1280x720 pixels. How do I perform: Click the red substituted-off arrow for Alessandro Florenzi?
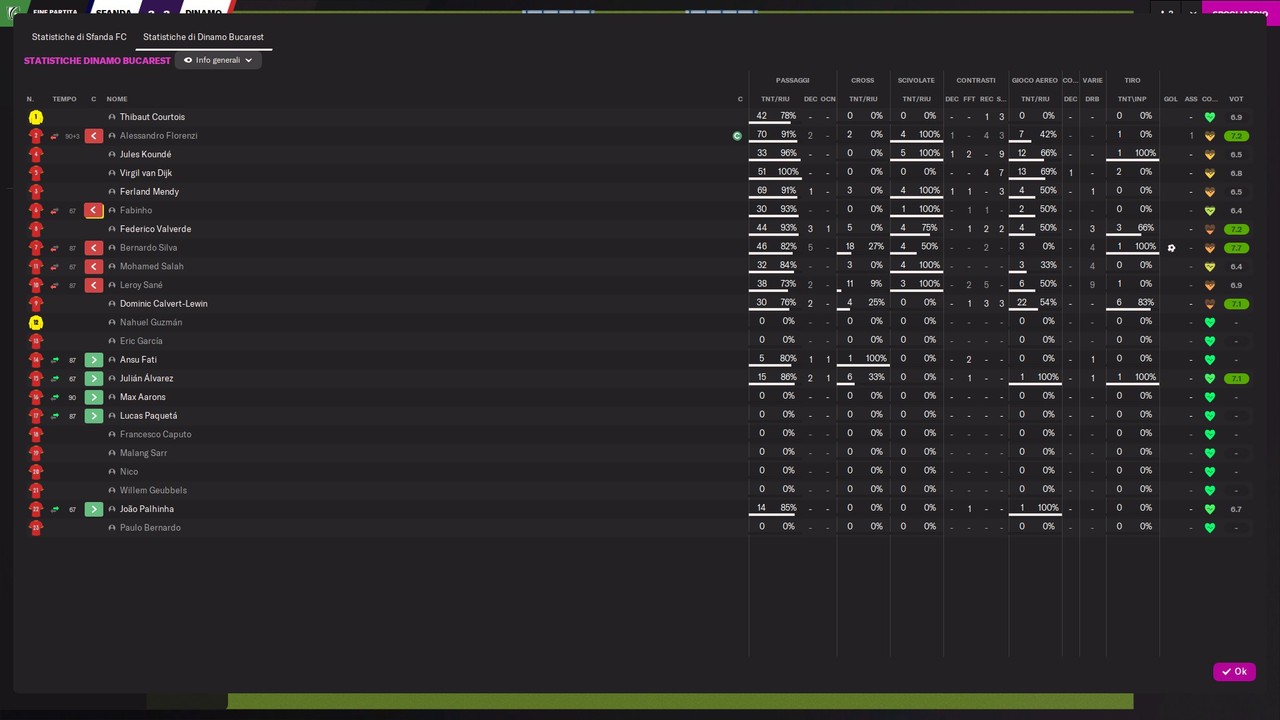[93, 136]
